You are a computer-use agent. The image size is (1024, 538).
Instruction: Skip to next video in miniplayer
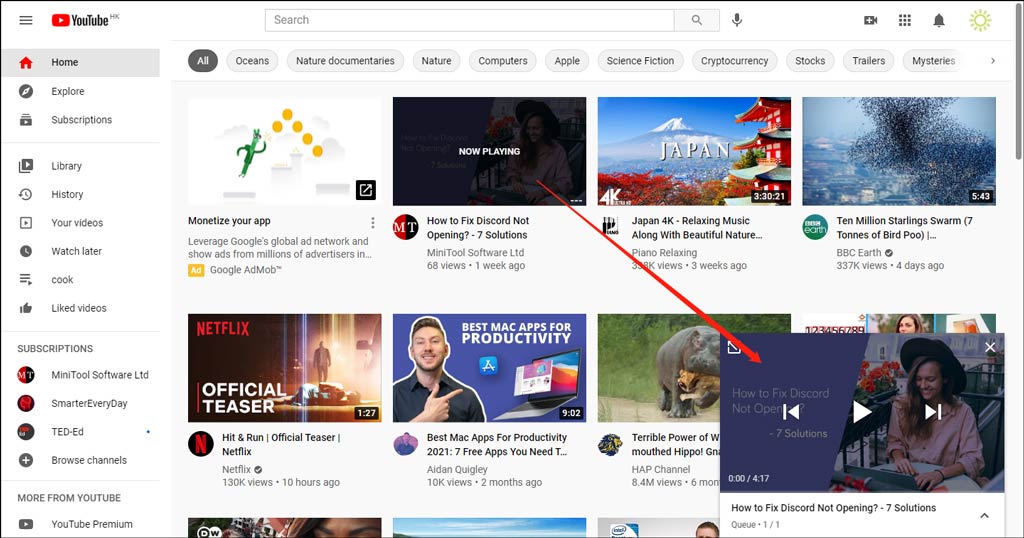click(933, 412)
